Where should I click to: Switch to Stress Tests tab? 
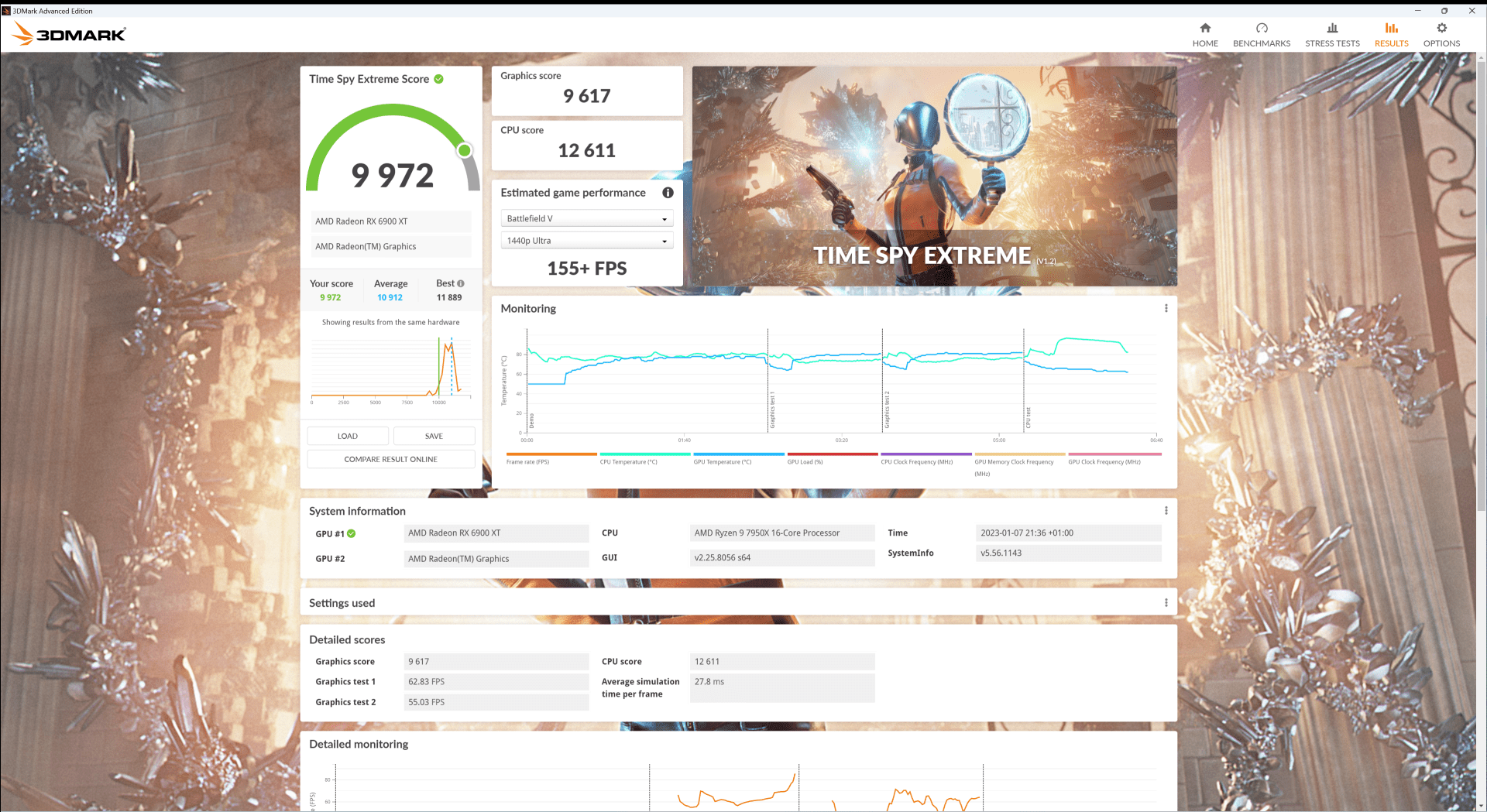pyautogui.click(x=1332, y=35)
